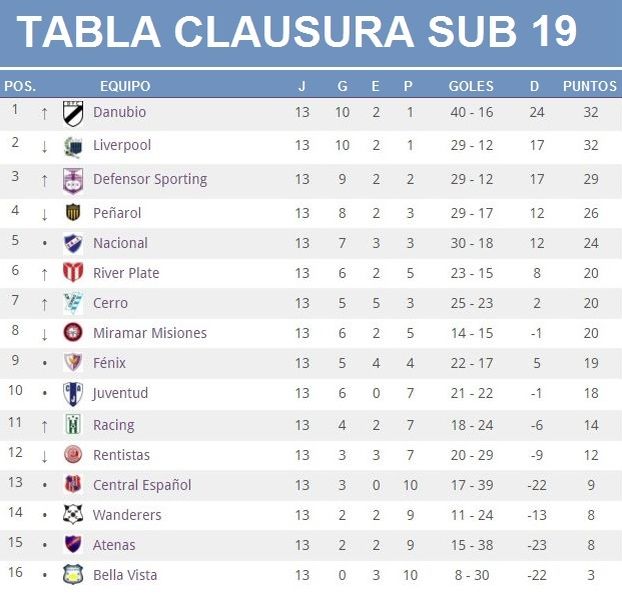Click the Danubio team crest icon
622x599 pixels.
tap(73, 114)
